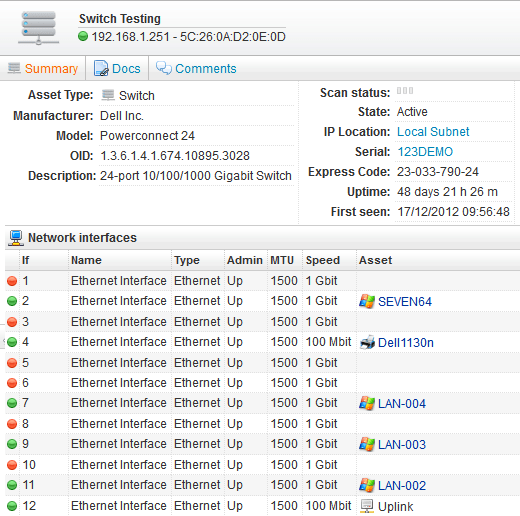Click the red status dot for interface 10
This screenshot has width=520, height=516.
tap(12, 465)
